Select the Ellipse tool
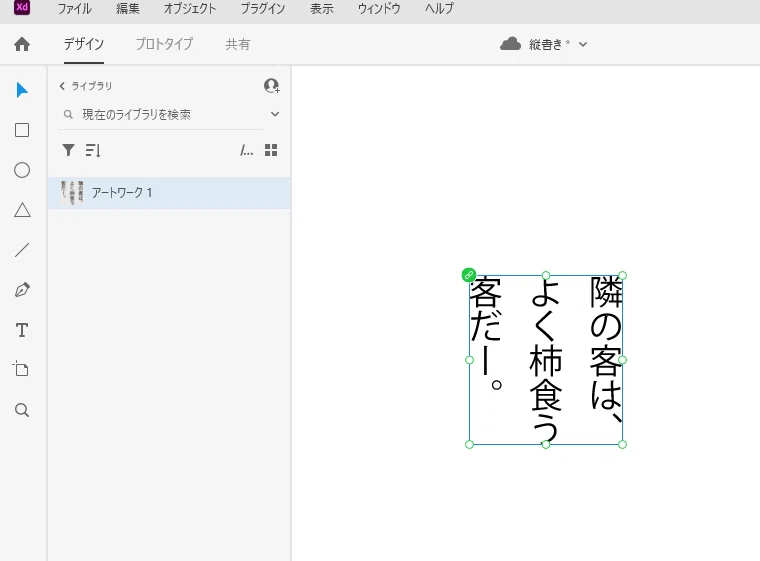Screen dimensions: 760x561 (22, 170)
